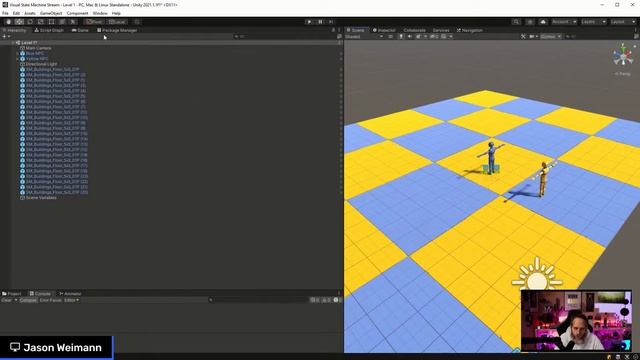Click the Pause button
The image size is (640, 360).
320,22
